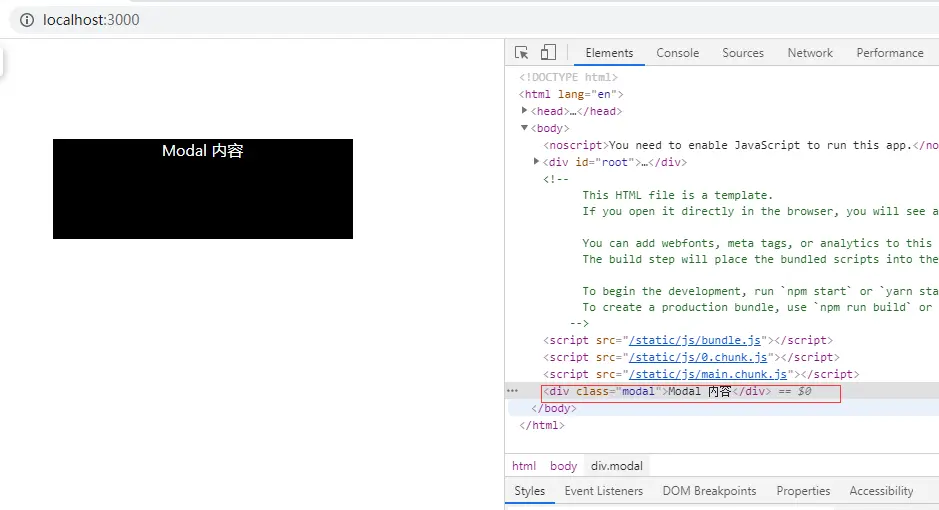The image size is (939, 510).
Task: Open the Properties pane tab
Action: 803,491
